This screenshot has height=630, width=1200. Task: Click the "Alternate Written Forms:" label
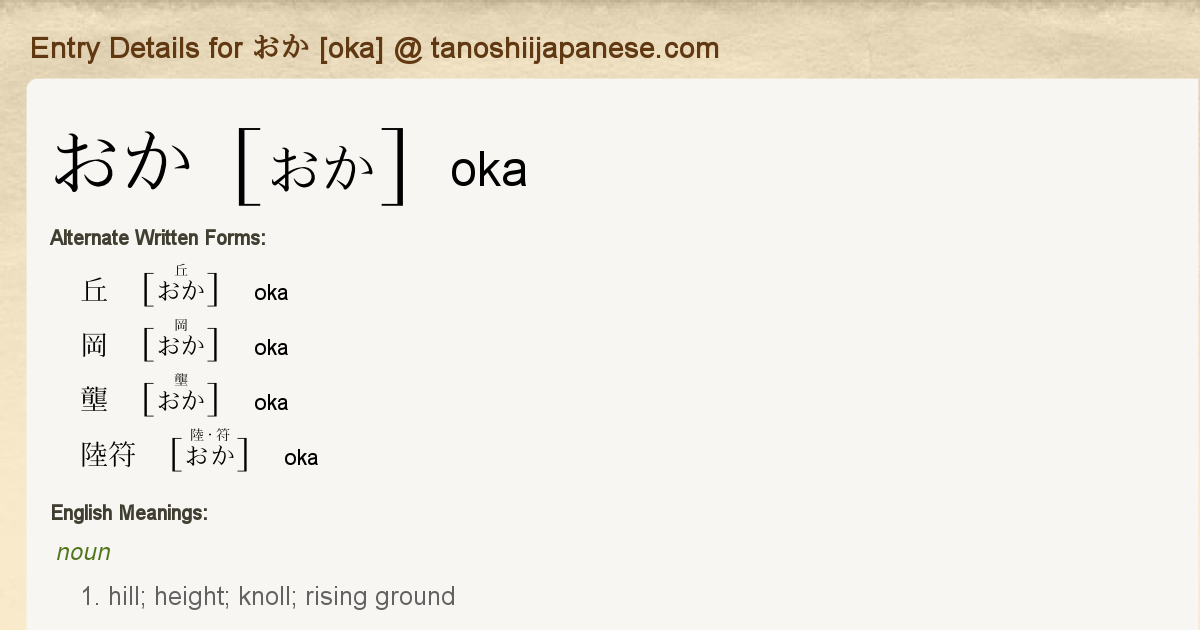pyautogui.click(x=157, y=238)
